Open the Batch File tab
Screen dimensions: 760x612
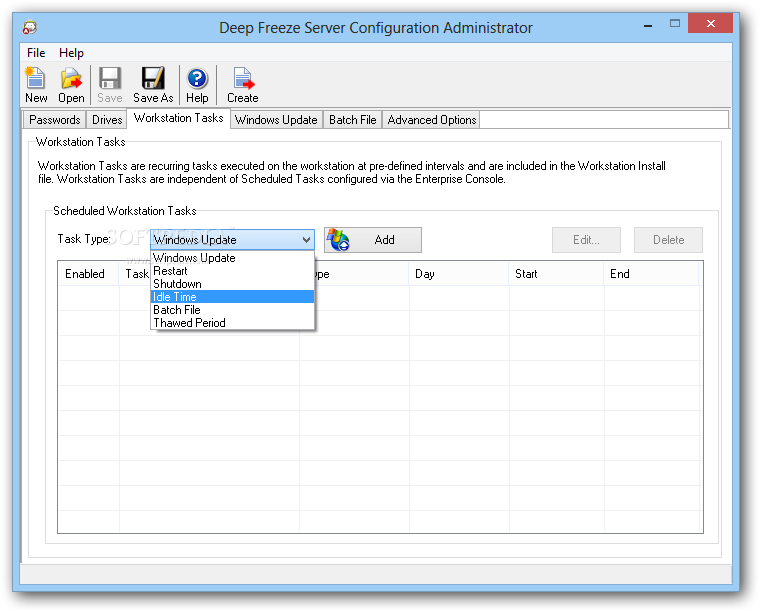point(353,120)
